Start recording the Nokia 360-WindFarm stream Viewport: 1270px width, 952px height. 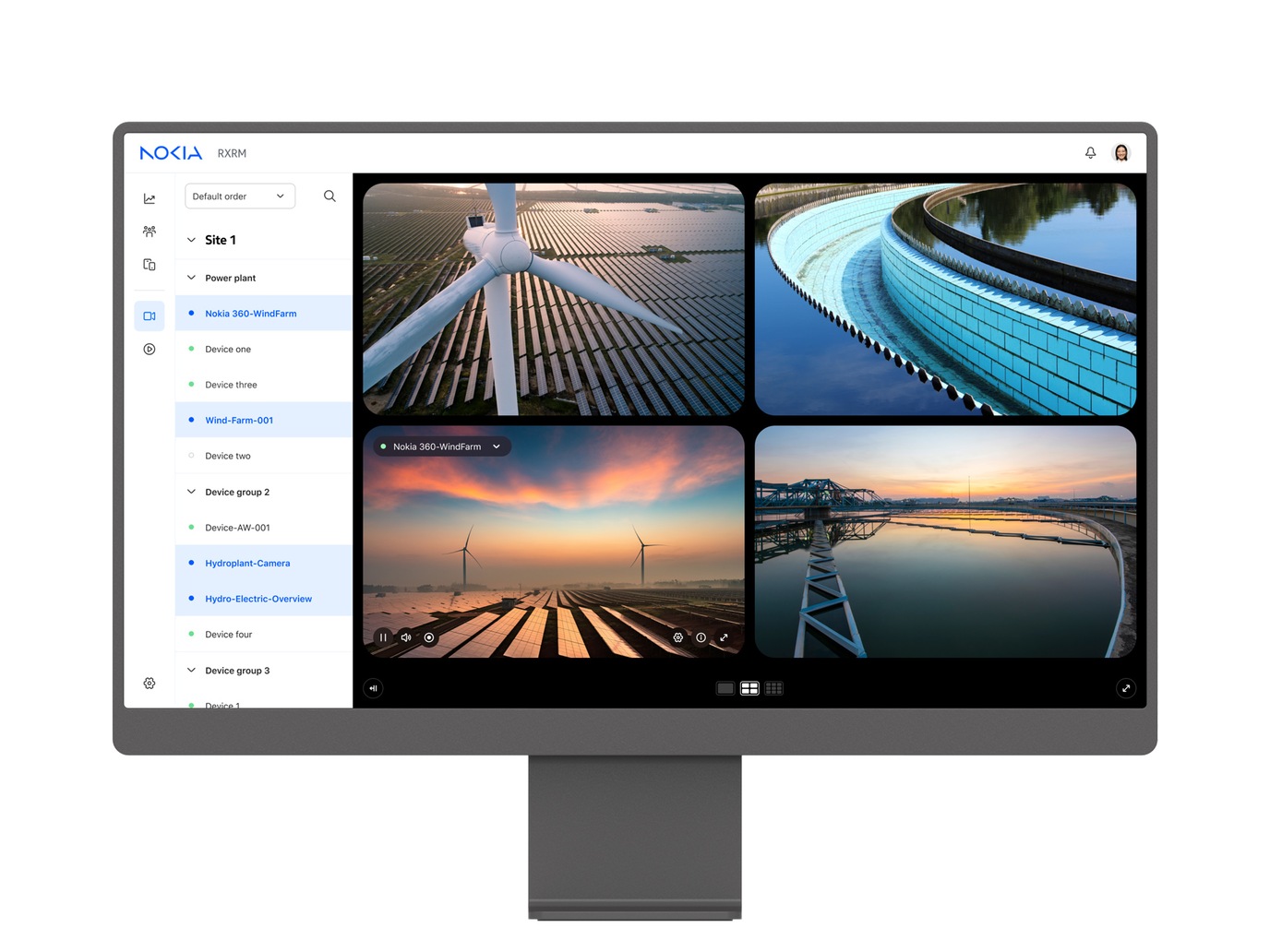[429, 637]
